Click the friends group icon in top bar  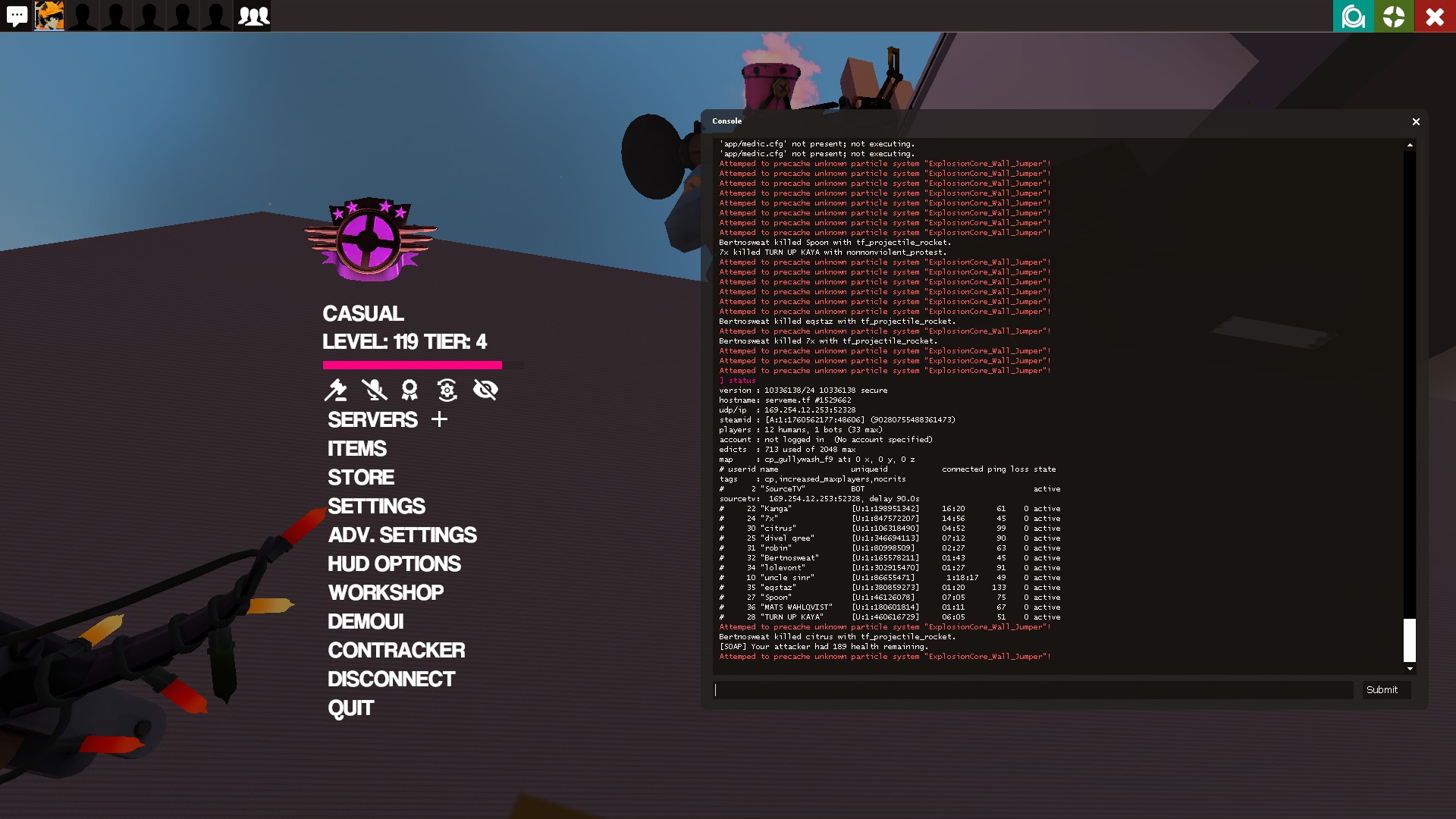coord(253,16)
